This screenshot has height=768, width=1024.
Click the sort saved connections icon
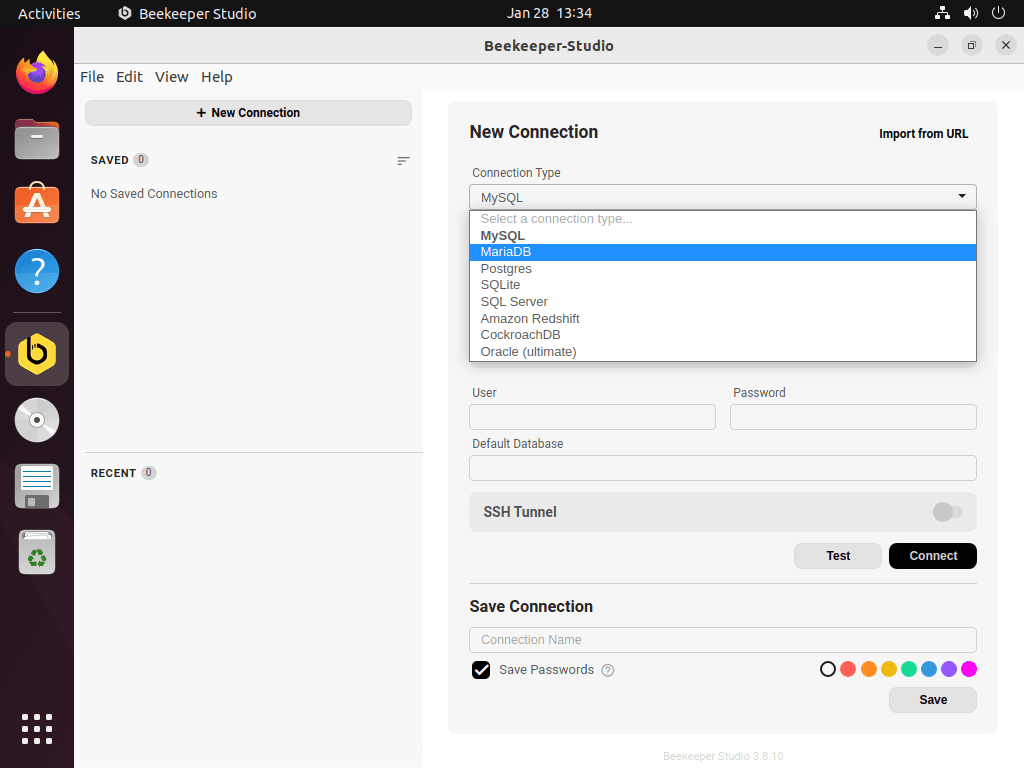click(404, 161)
